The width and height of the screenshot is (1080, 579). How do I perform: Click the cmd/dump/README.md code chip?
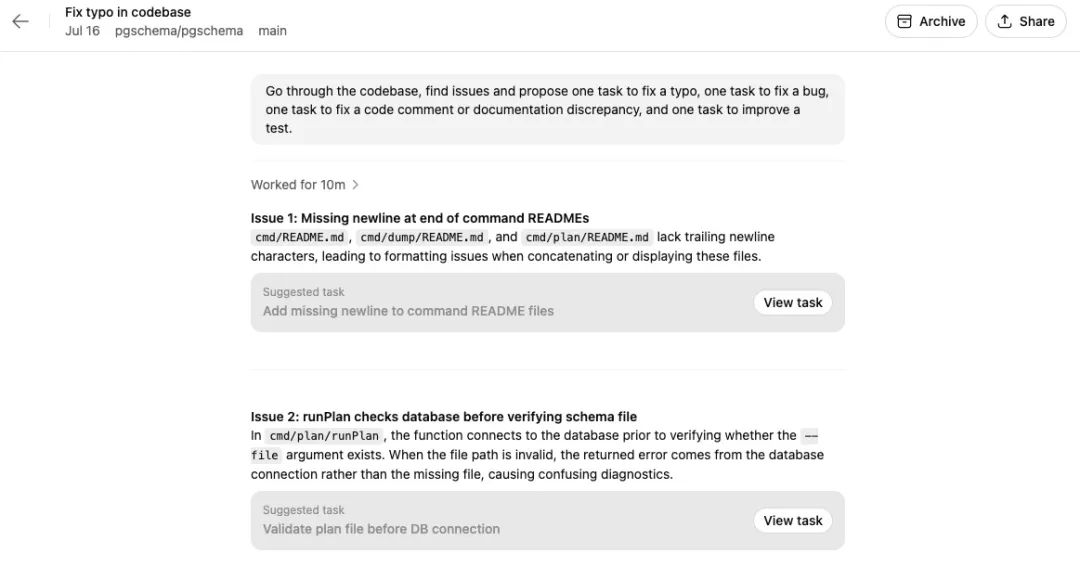pyautogui.click(x=422, y=238)
